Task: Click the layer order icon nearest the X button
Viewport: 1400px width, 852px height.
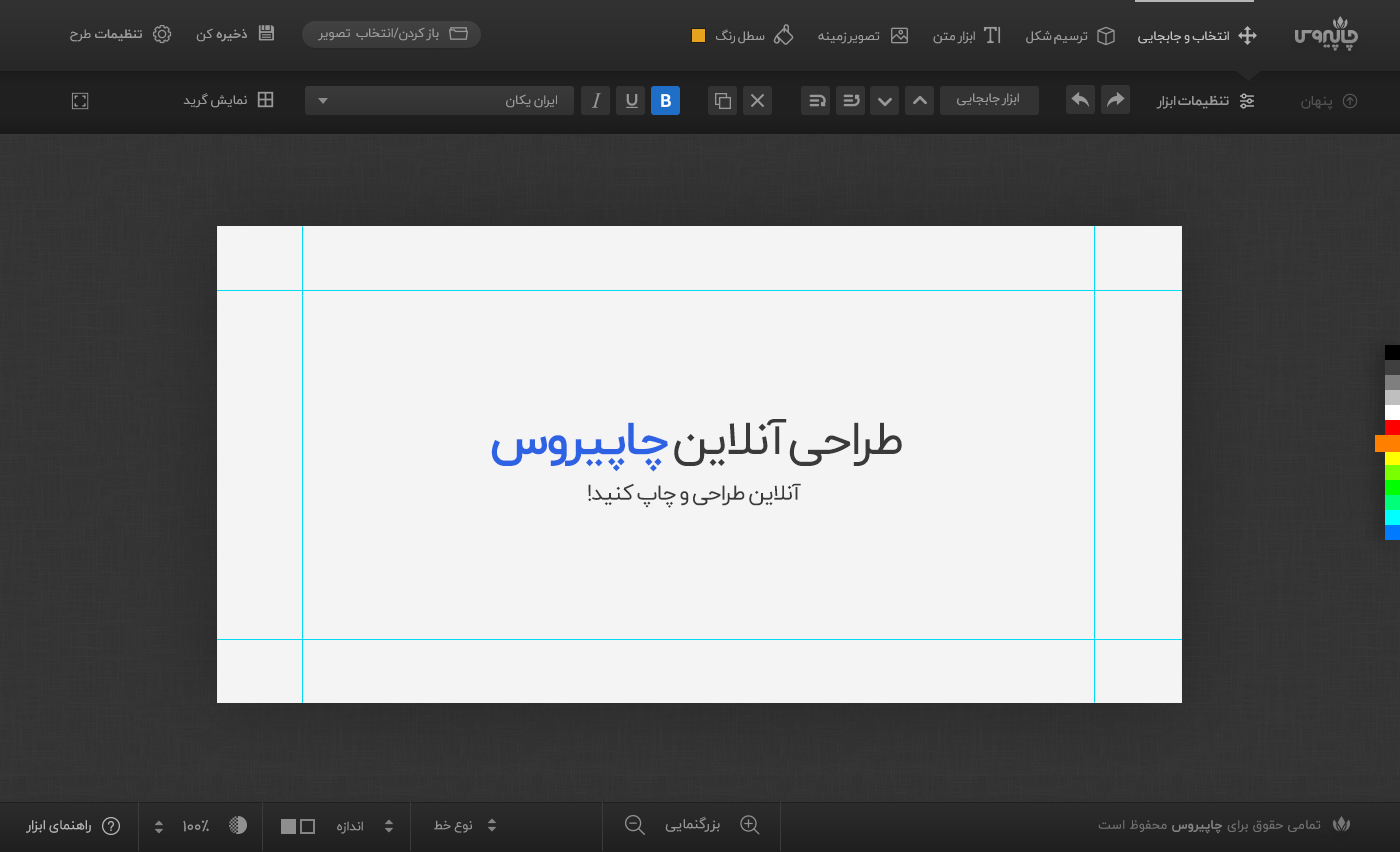Action: coord(816,100)
